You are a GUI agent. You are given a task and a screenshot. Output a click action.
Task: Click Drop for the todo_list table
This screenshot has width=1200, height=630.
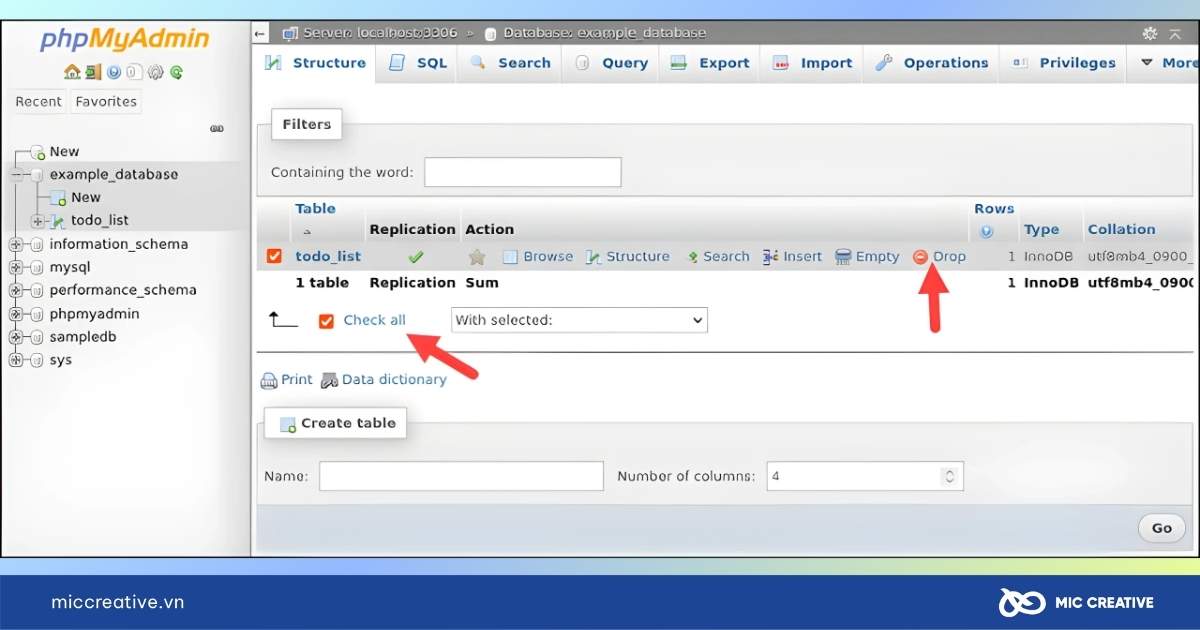pos(940,257)
